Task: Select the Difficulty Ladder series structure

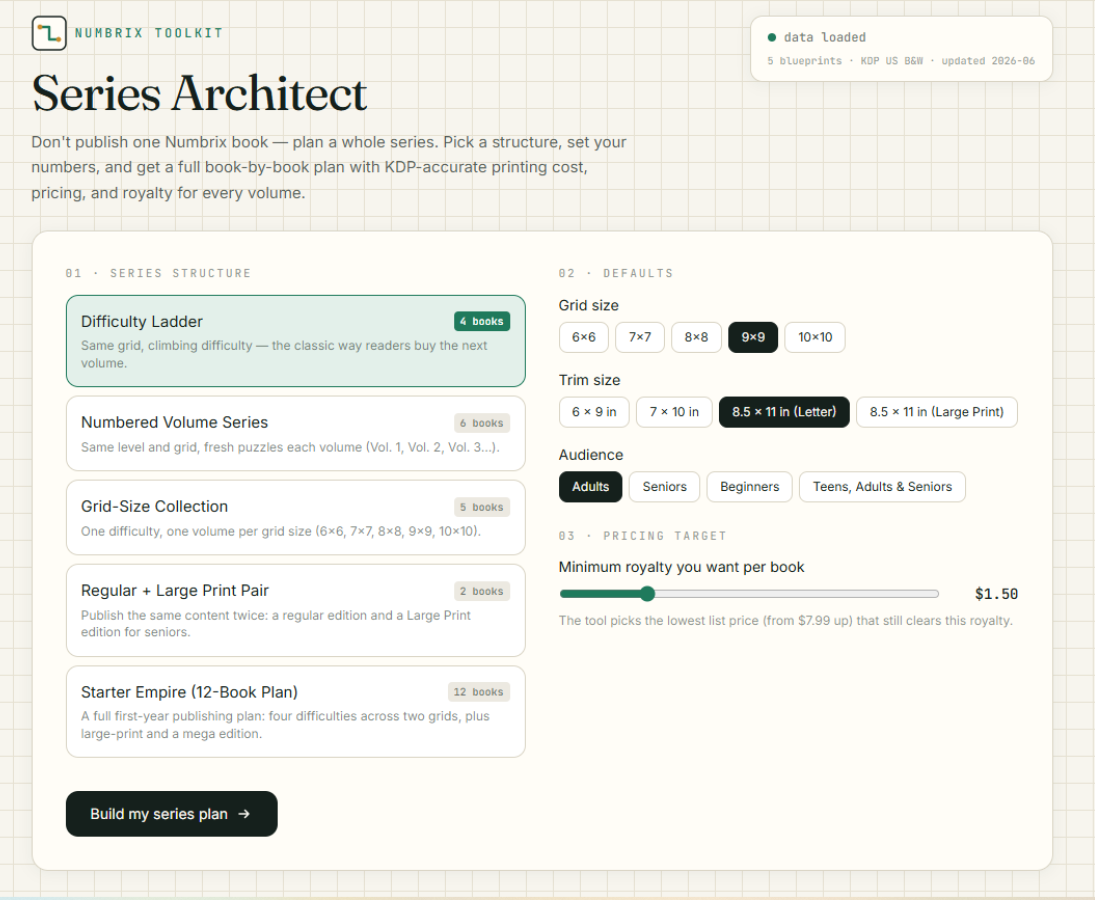Action: (x=295, y=341)
